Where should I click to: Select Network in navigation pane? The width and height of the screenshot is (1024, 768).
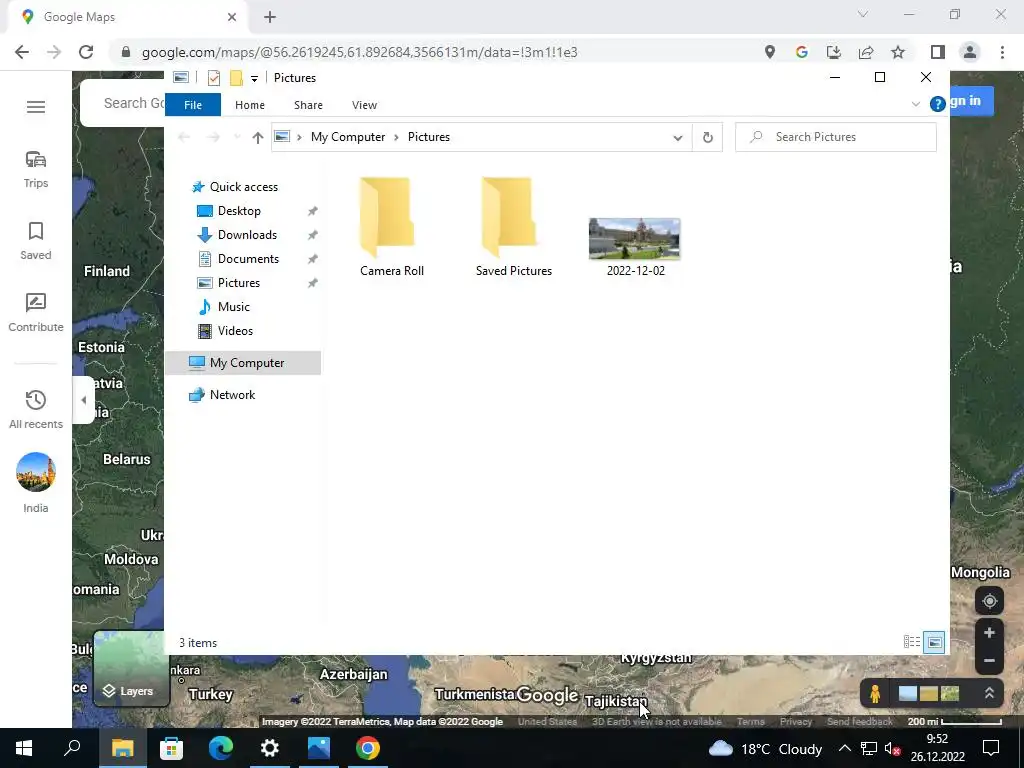coord(232,395)
